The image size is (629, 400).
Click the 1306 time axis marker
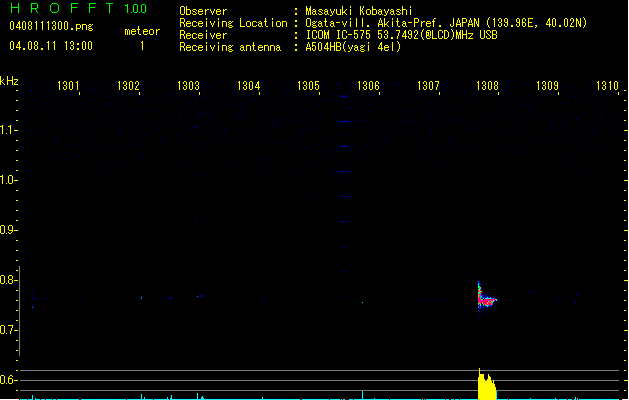point(368,85)
